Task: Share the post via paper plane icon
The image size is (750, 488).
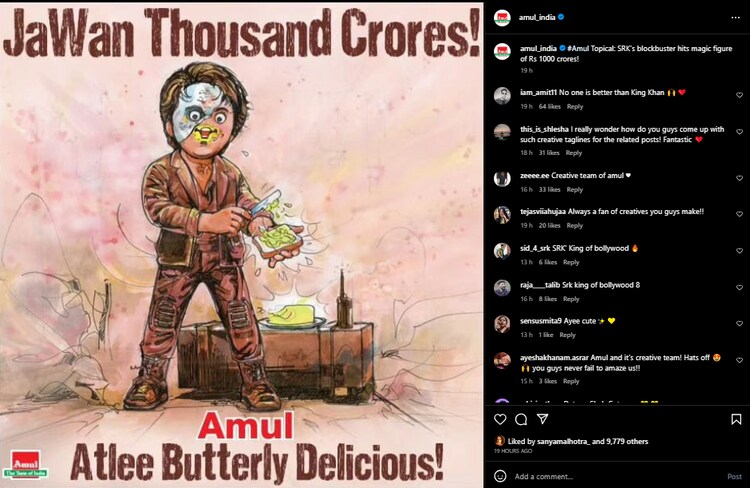Action: click(542, 417)
